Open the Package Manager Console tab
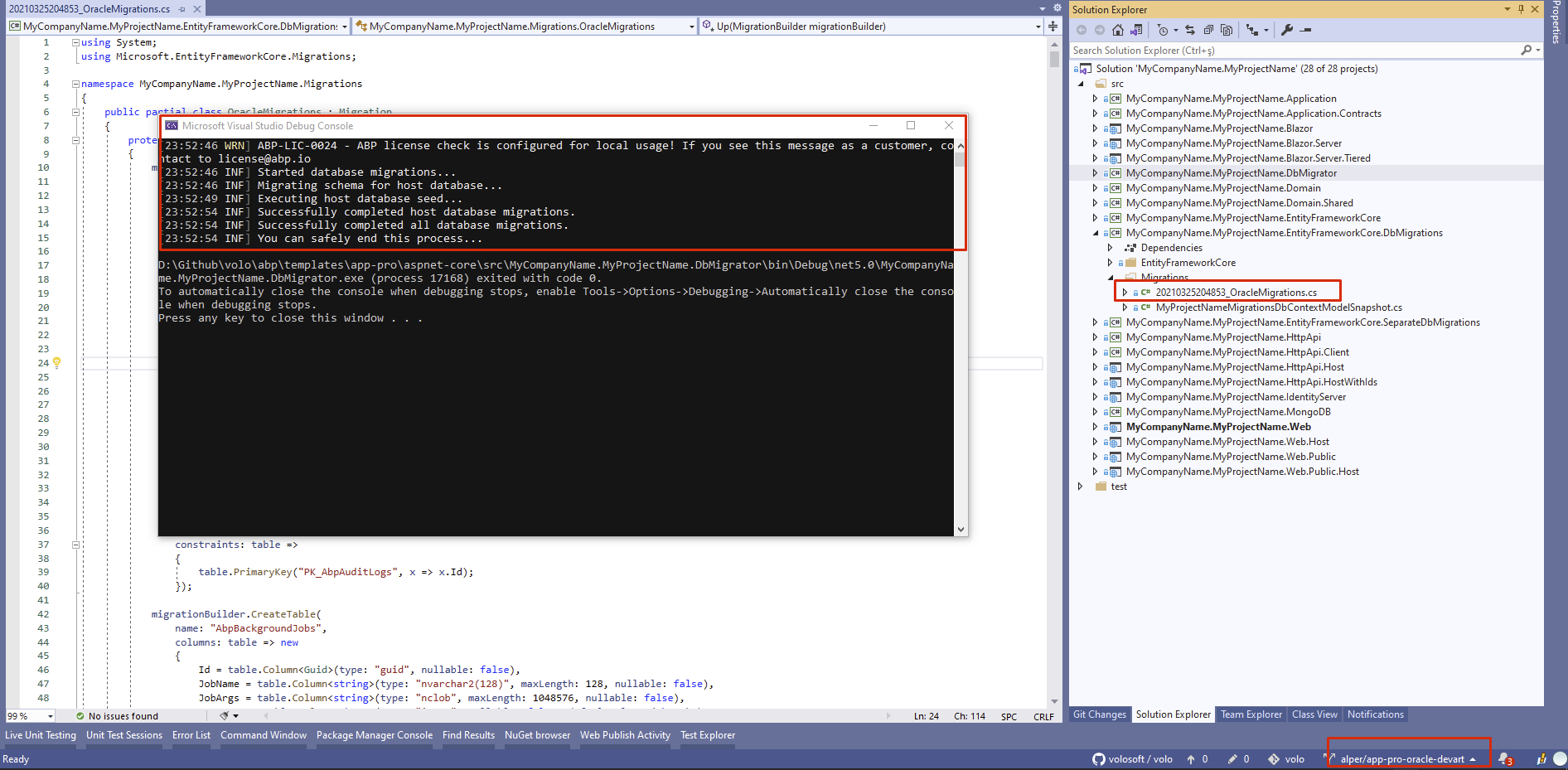 pyautogui.click(x=374, y=735)
